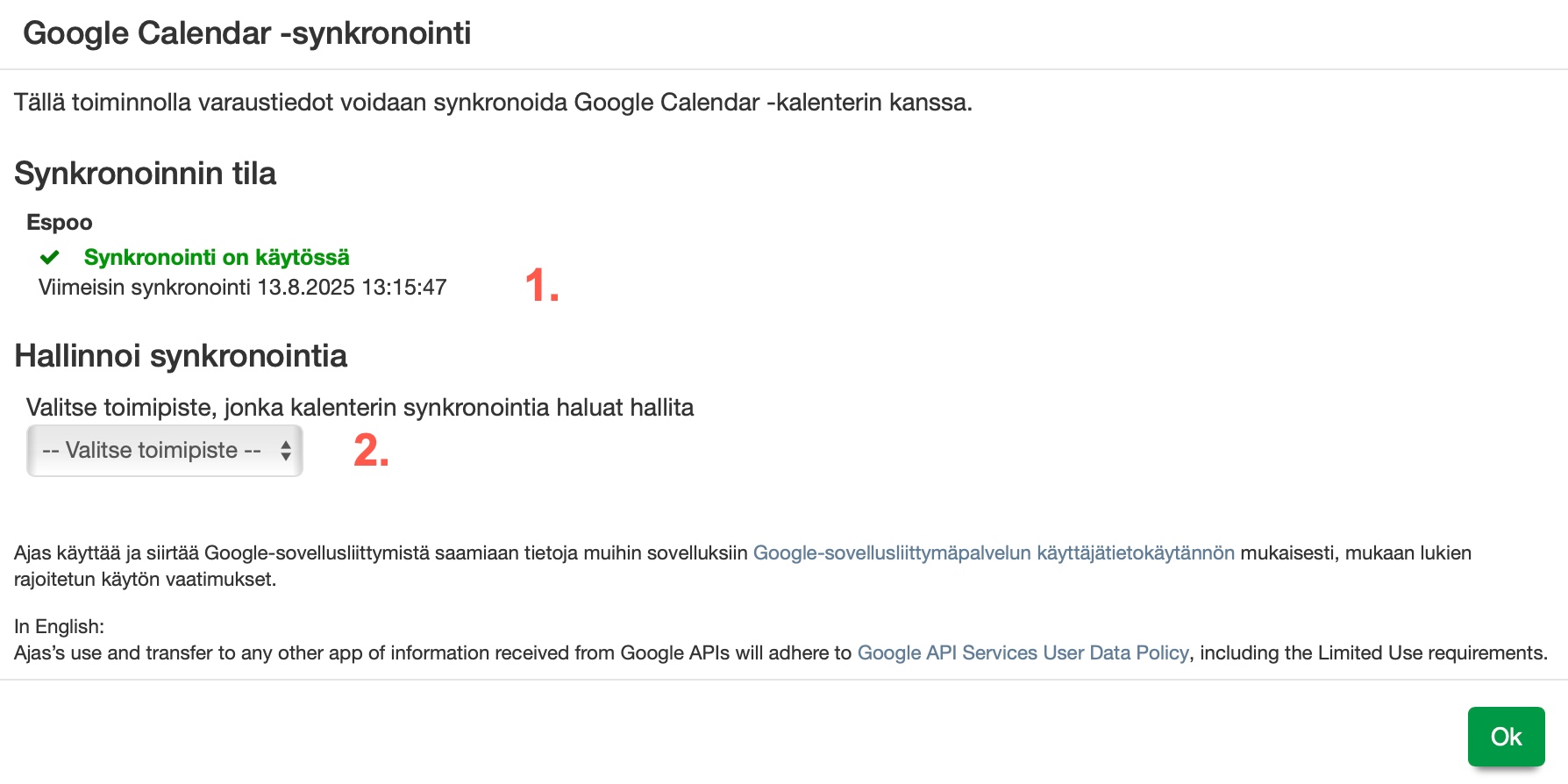This screenshot has height=784, width=1568.
Task: Click the "Valitse toimipiste, jonka kalenterin" instruction label
Action: (360, 408)
